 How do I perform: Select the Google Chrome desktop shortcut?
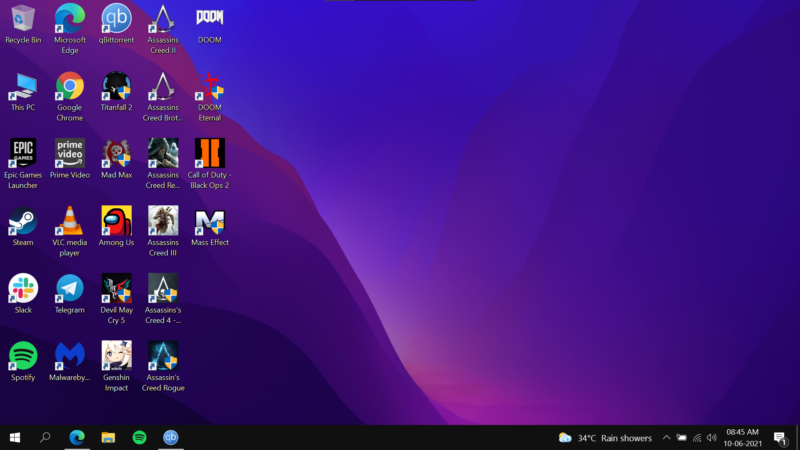coord(70,96)
